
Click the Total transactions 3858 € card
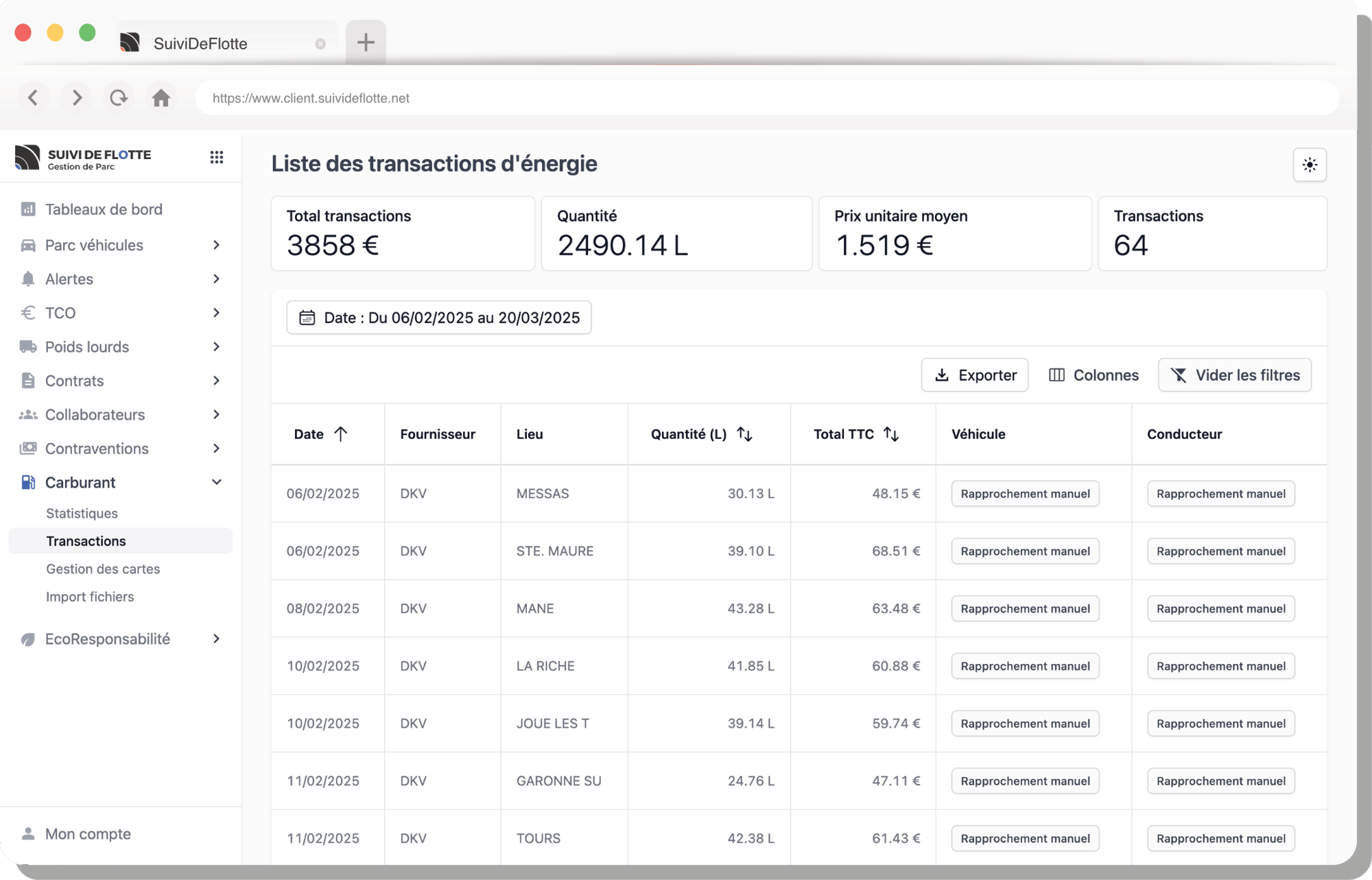[x=403, y=233]
